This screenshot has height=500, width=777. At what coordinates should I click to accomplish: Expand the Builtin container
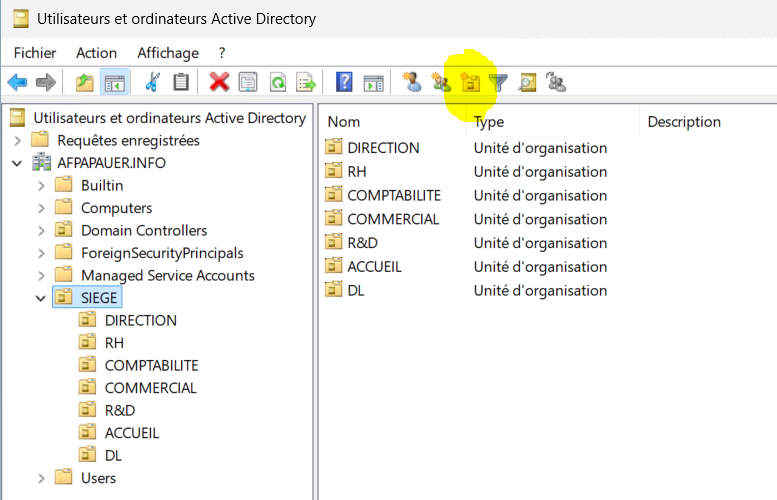[x=40, y=185]
